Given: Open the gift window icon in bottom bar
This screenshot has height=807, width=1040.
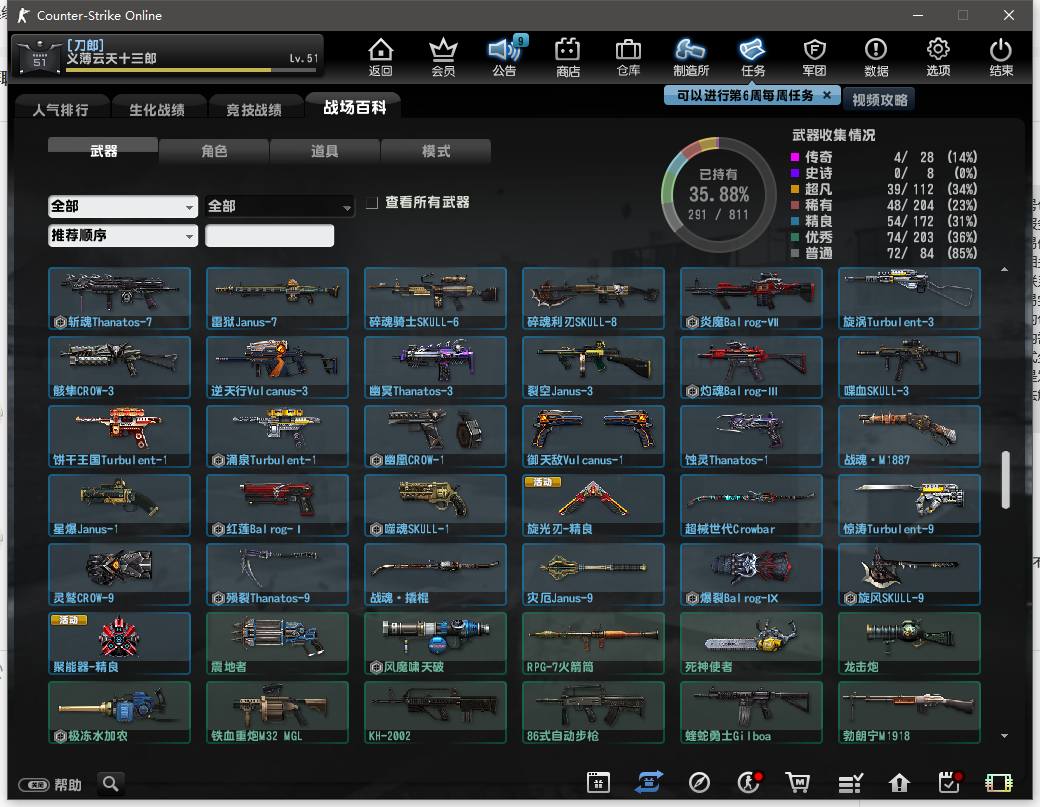Looking at the screenshot, I should [x=598, y=783].
